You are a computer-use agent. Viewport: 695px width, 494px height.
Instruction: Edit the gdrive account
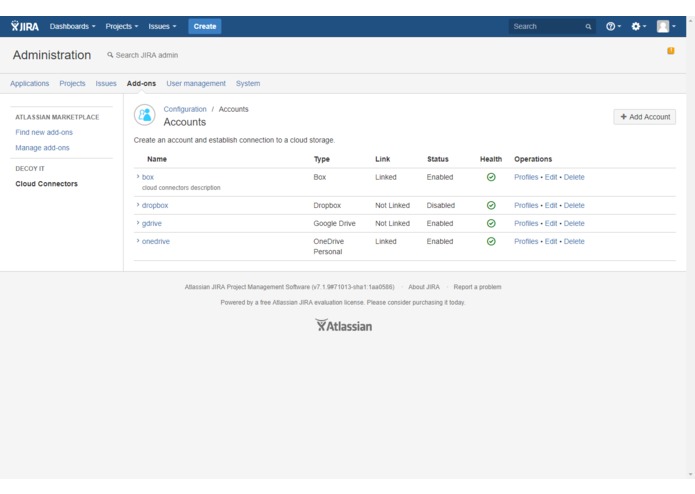click(551, 223)
